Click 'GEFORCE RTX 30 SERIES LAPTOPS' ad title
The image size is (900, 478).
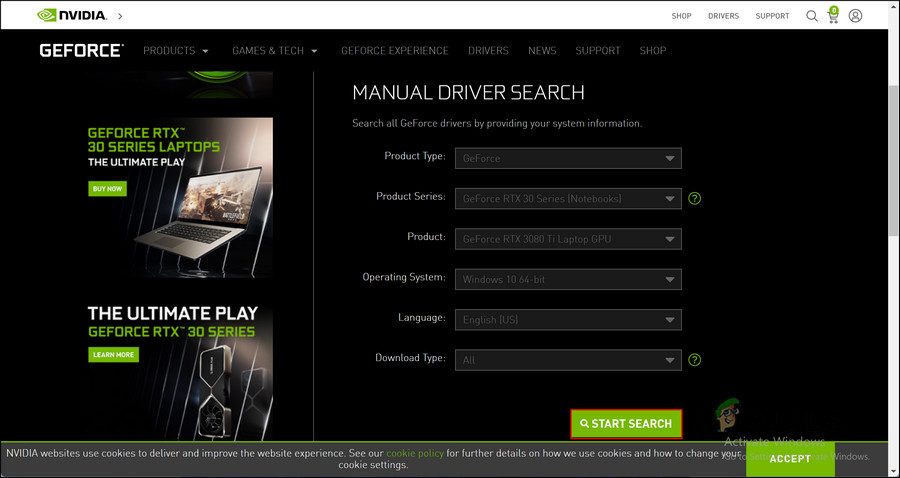tap(154, 139)
